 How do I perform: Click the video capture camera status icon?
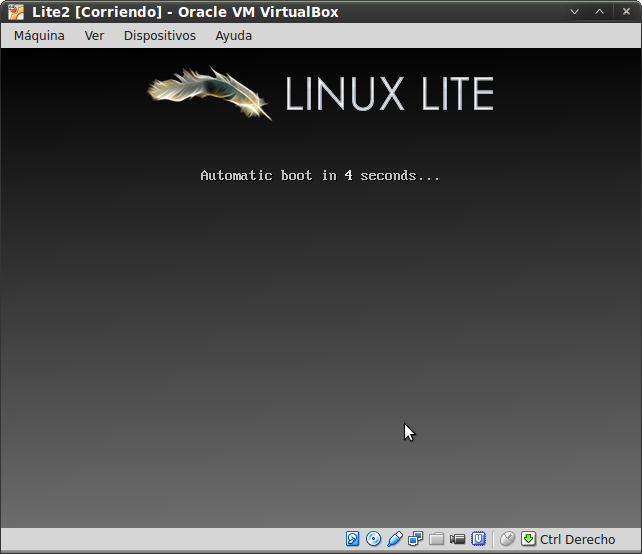click(458, 539)
